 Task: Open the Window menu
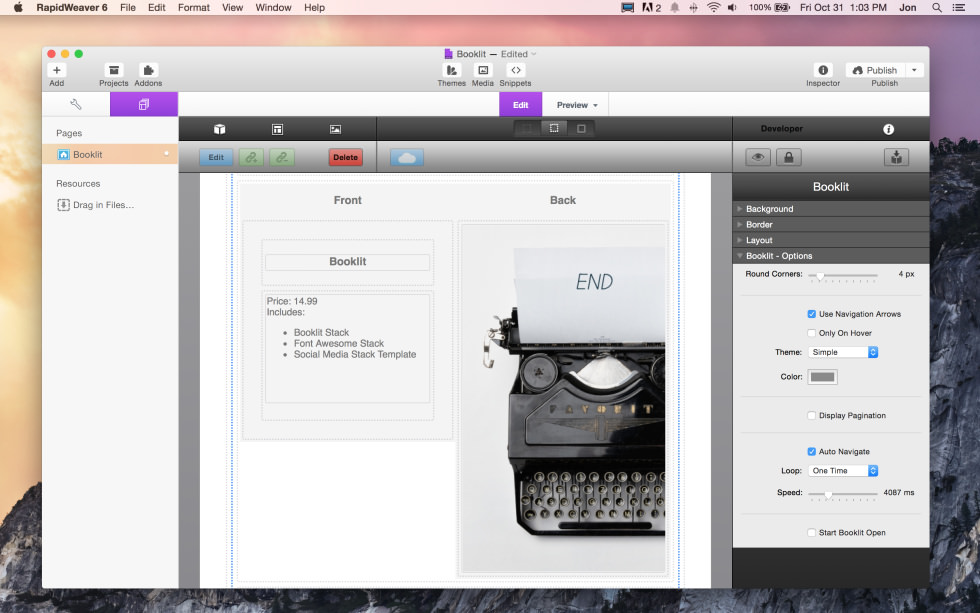[273, 7]
